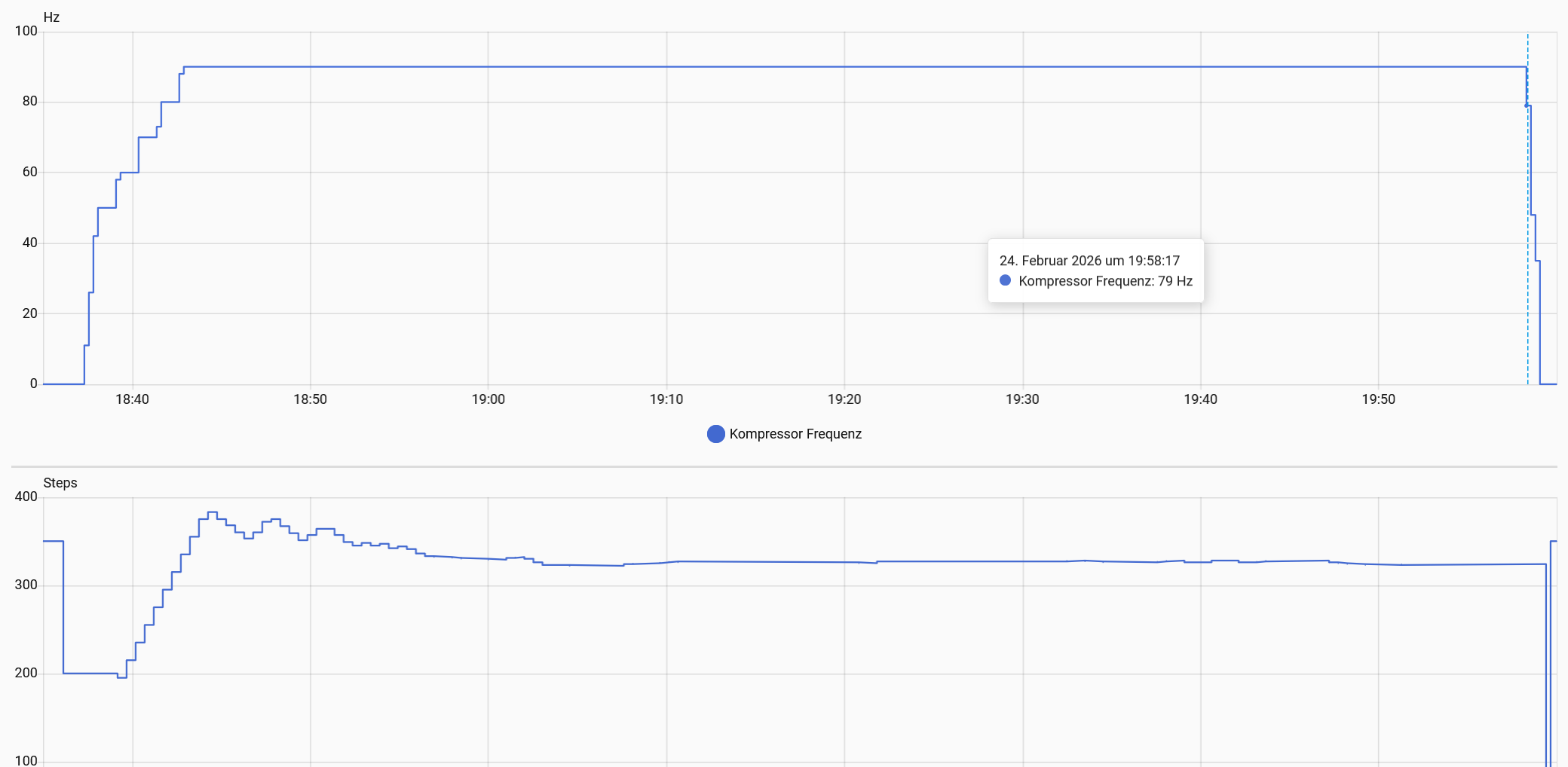Click the dashed vertical cursor line in frequency chart
This screenshot has height=767, width=1568.
pos(1528,226)
